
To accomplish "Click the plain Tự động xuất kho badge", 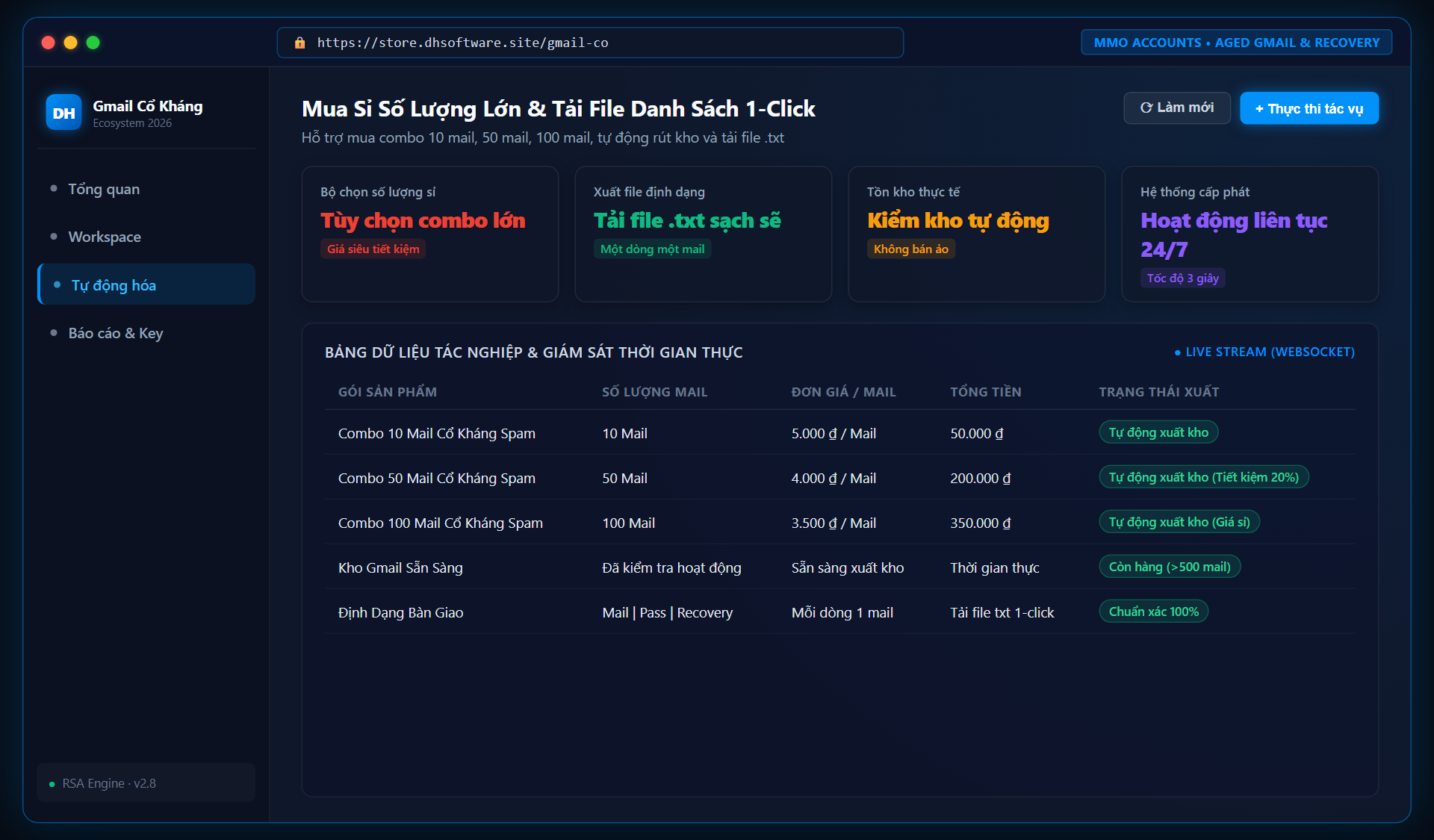I will (1158, 432).
